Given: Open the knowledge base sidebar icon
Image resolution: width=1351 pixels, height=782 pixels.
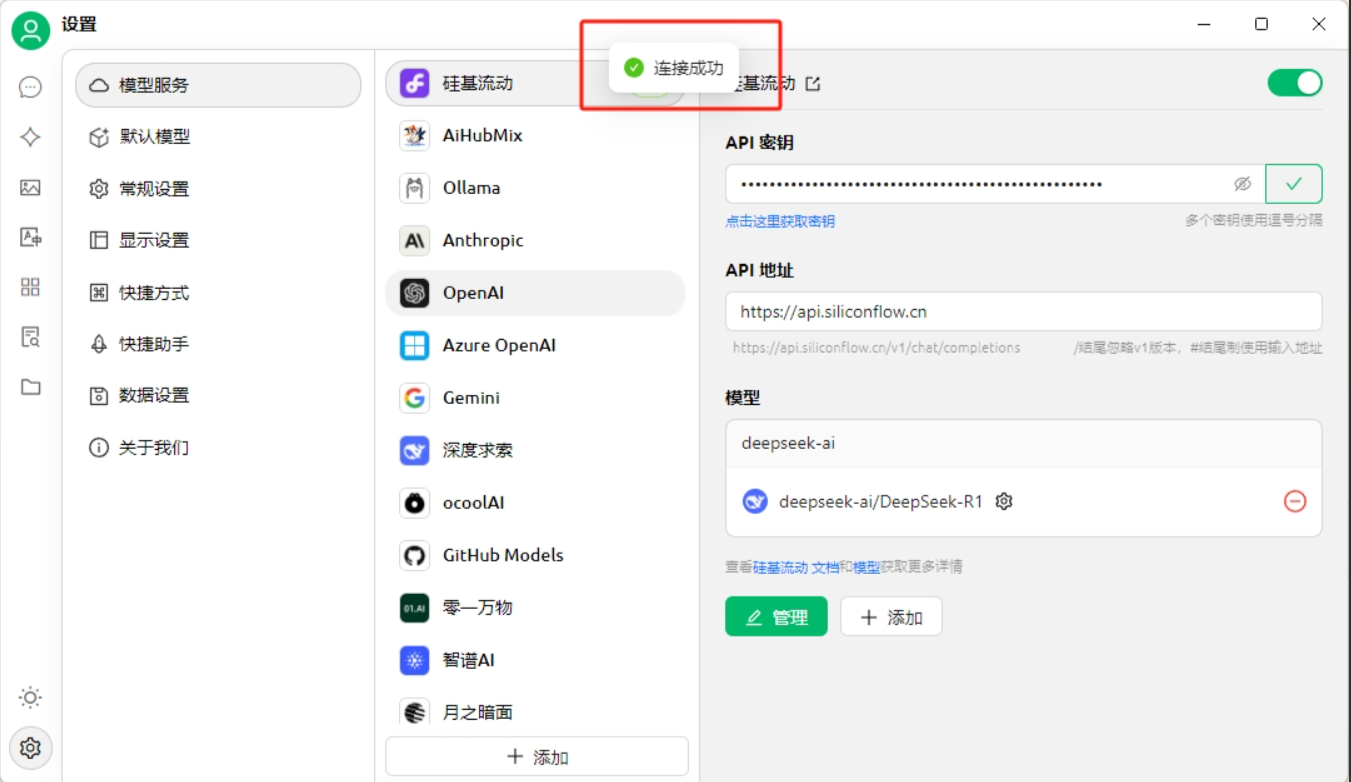Looking at the screenshot, I should point(30,337).
